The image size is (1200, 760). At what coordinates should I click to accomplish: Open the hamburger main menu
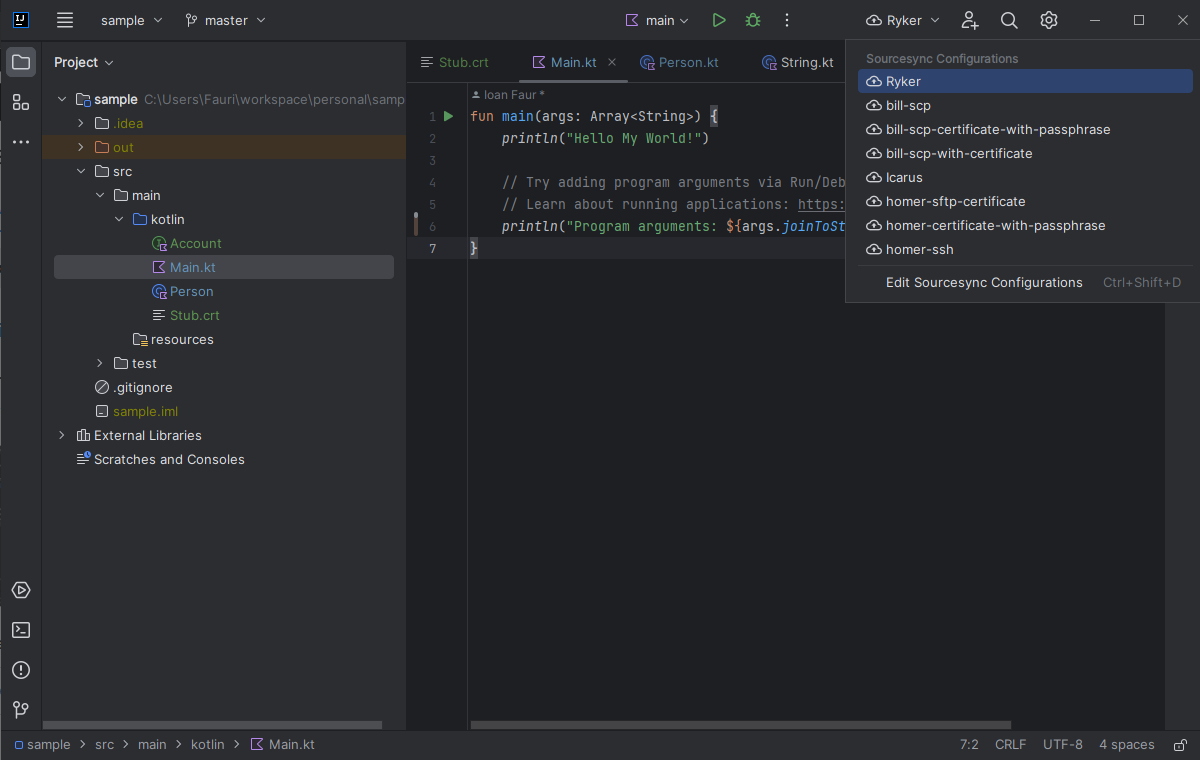pos(65,19)
